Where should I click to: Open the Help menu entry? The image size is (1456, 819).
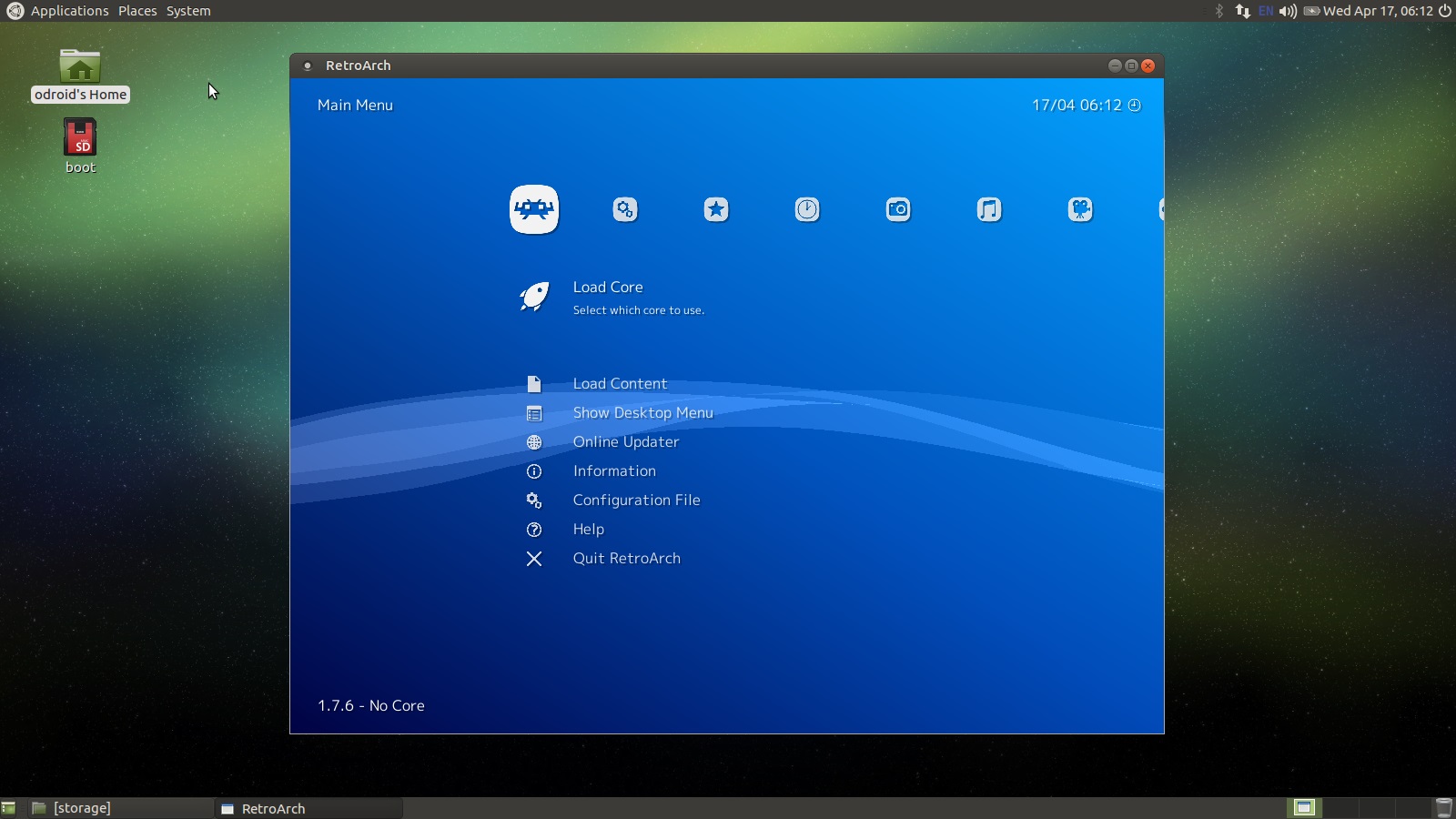(x=589, y=530)
